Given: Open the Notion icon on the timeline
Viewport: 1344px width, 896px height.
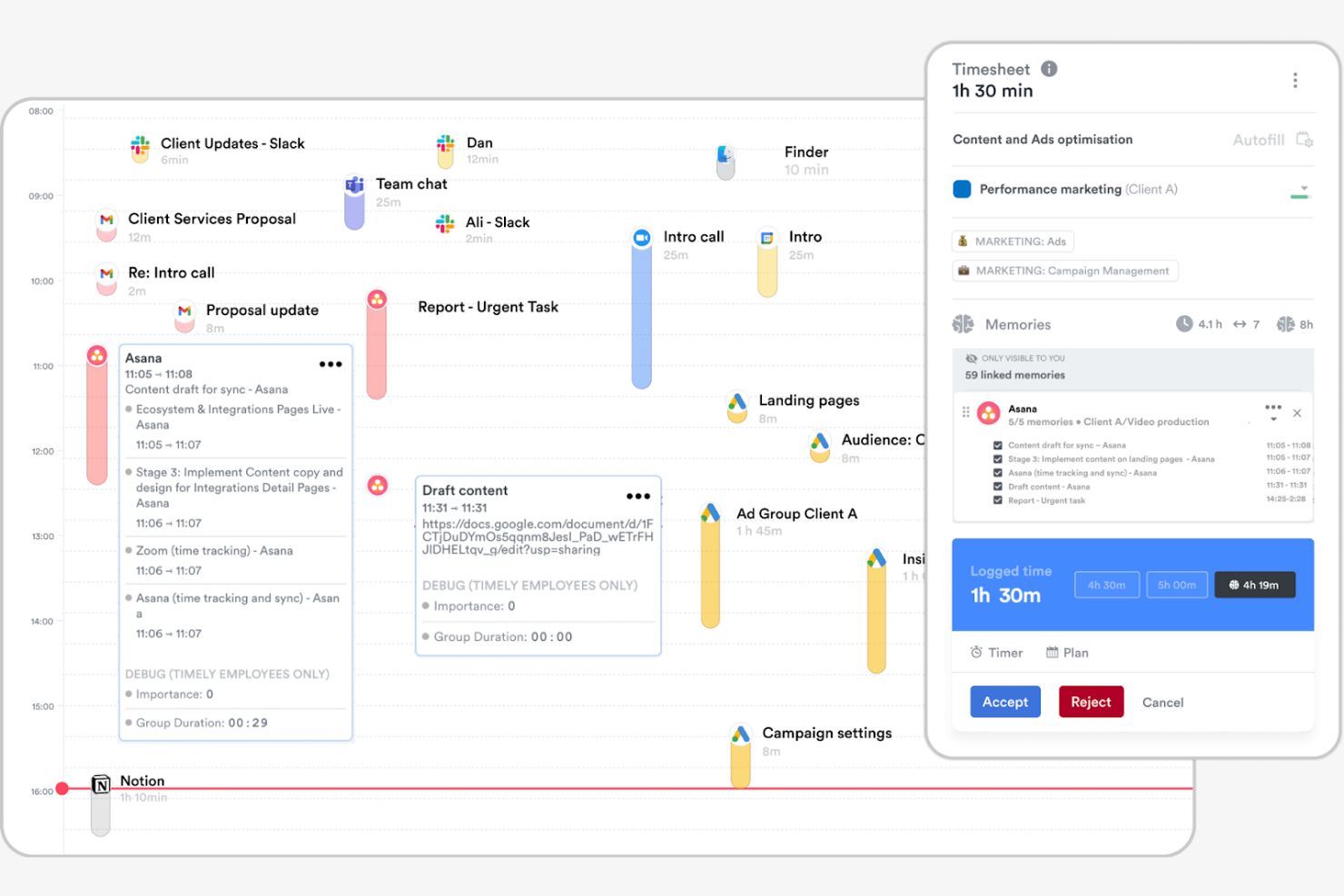Looking at the screenshot, I should pyautogui.click(x=101, y=784).
